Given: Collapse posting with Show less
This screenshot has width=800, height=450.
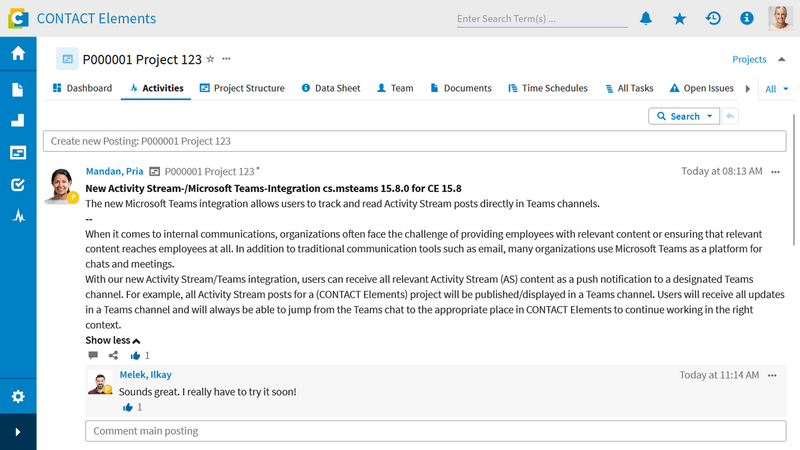Looking at the screenshot, I should [113, 340].
